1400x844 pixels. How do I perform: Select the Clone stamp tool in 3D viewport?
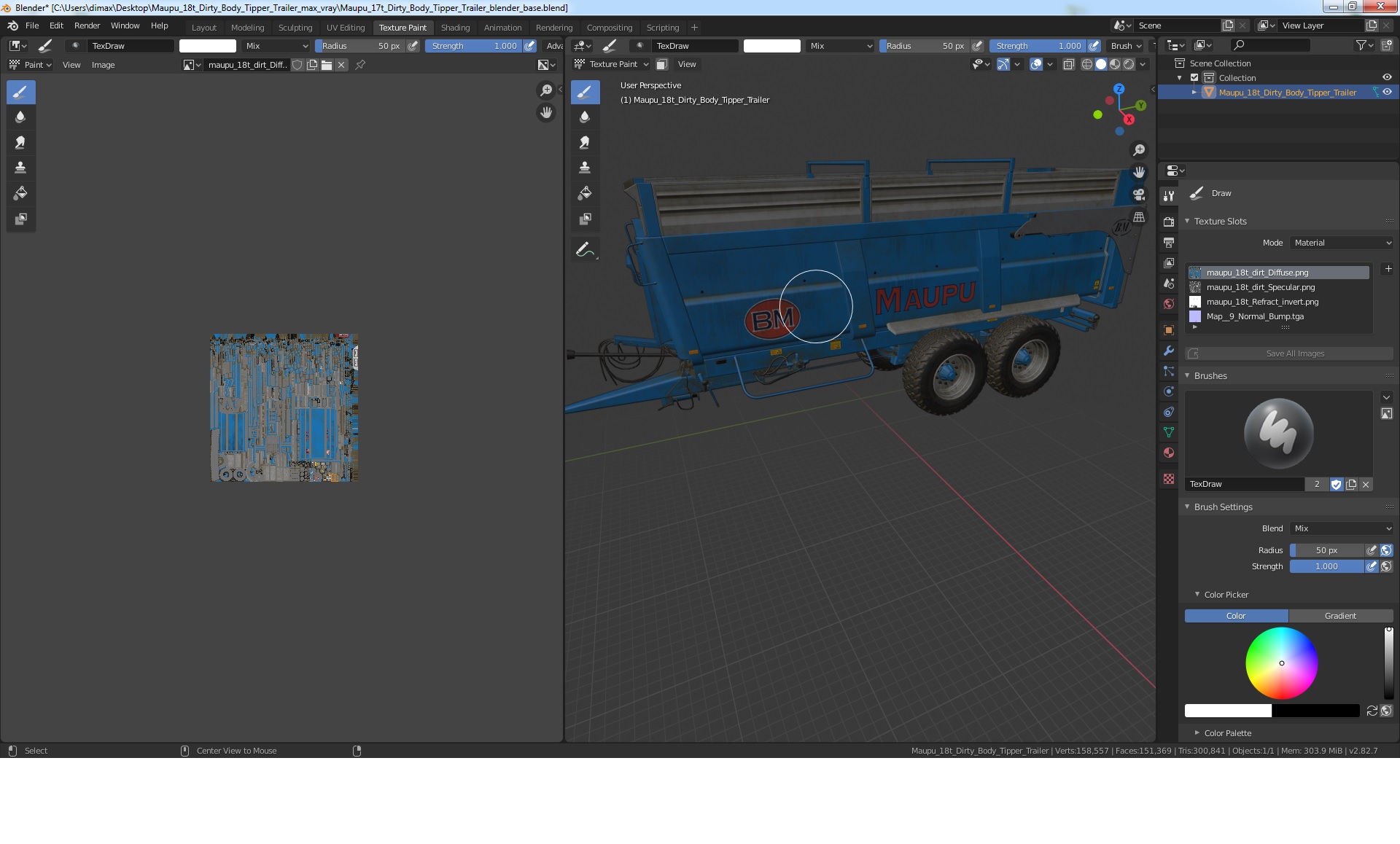point(585,168)
